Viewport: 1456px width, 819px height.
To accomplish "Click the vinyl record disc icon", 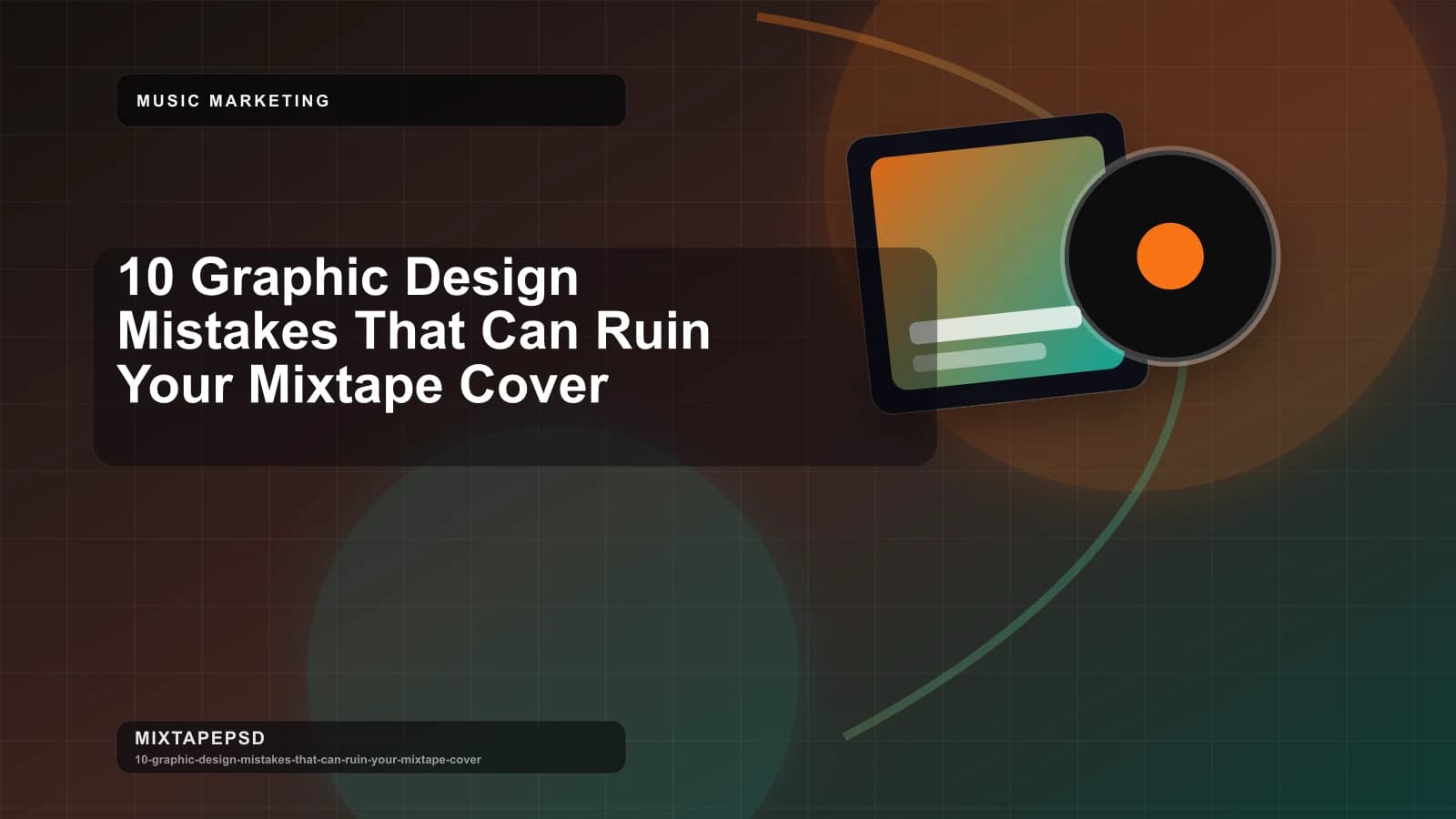I will click(1170, 257).
